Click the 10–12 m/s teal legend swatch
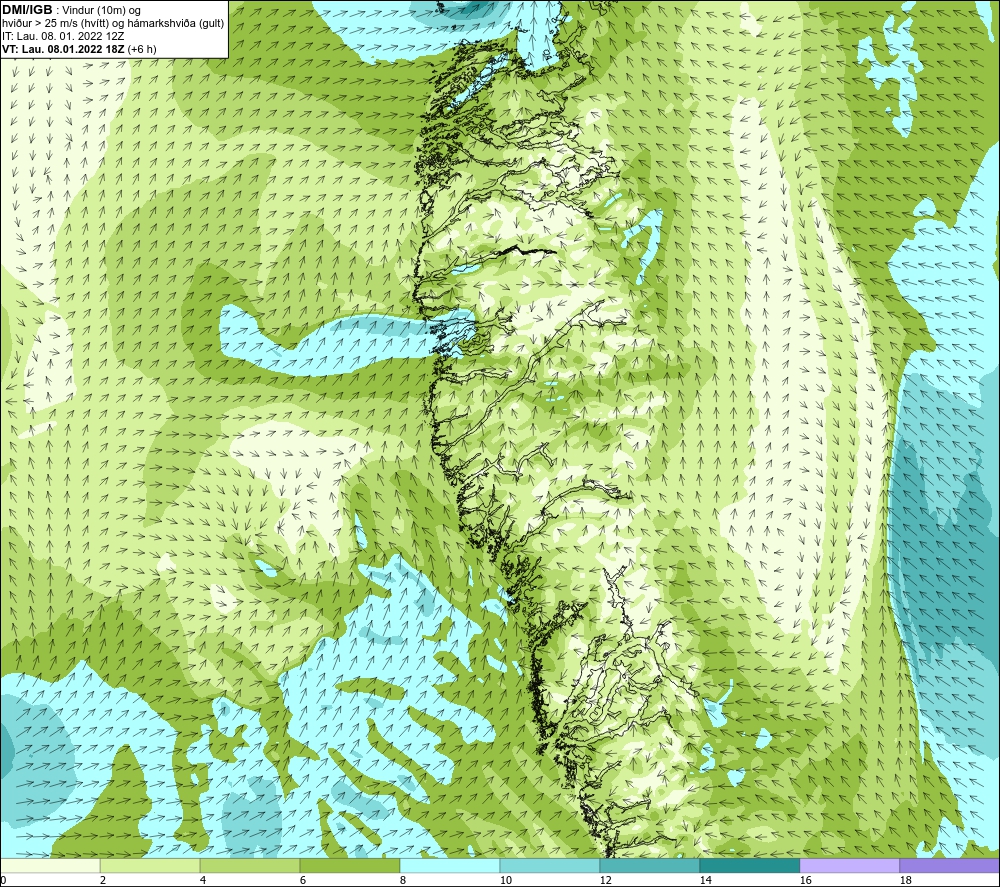Image resolution: width=1000 pixels, height=887 pixels. (x=550, y=865)
